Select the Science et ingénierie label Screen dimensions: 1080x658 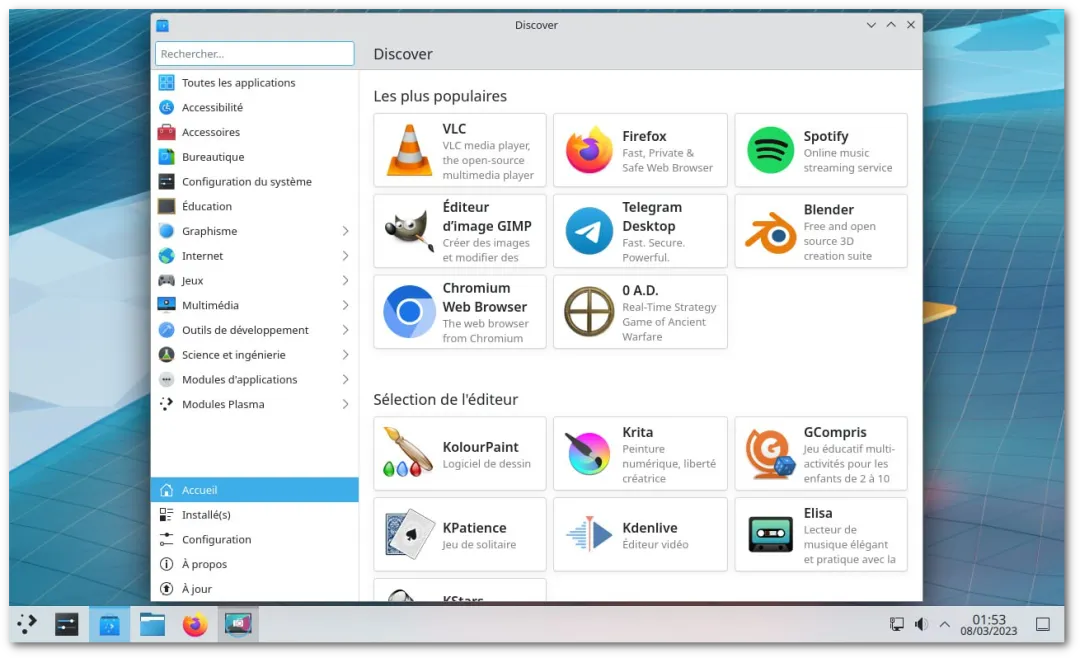tap(233, 356)
